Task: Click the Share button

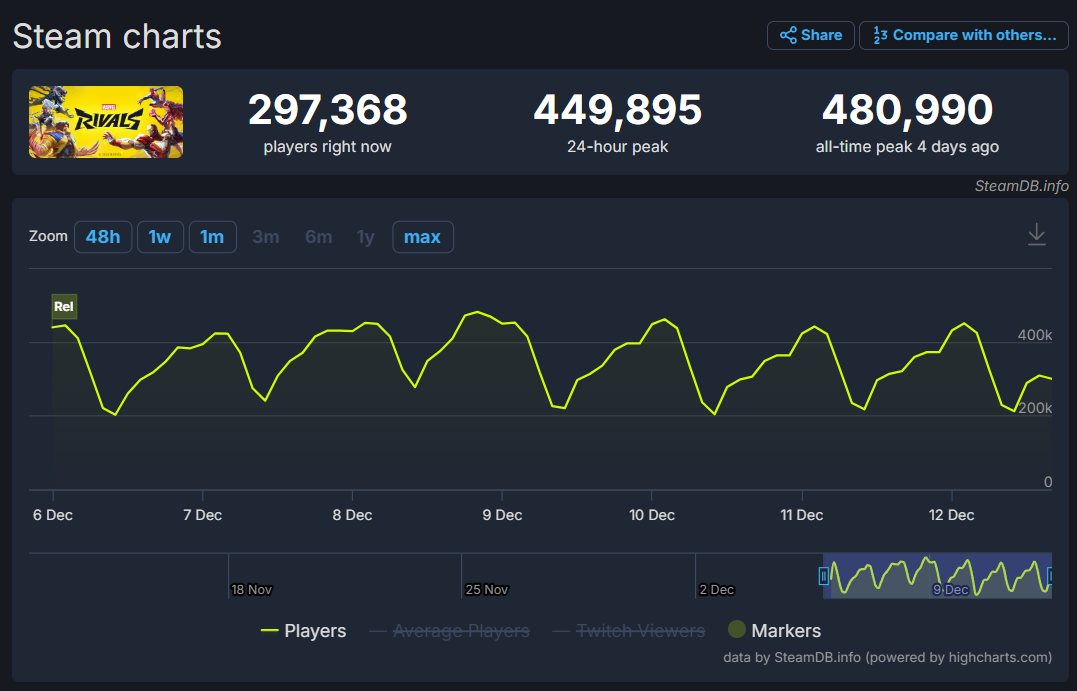Action: [x=810, y=35]
